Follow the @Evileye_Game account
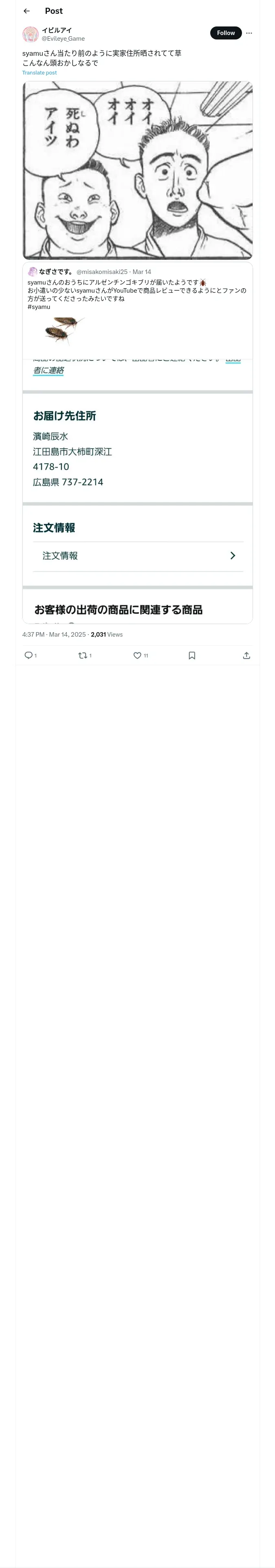 click(x=226, y=33)
